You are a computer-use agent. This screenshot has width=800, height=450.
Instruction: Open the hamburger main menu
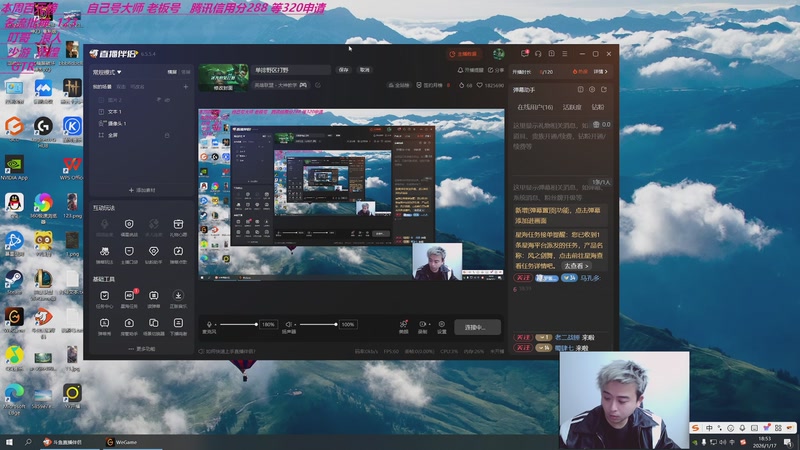click(565, 54)
